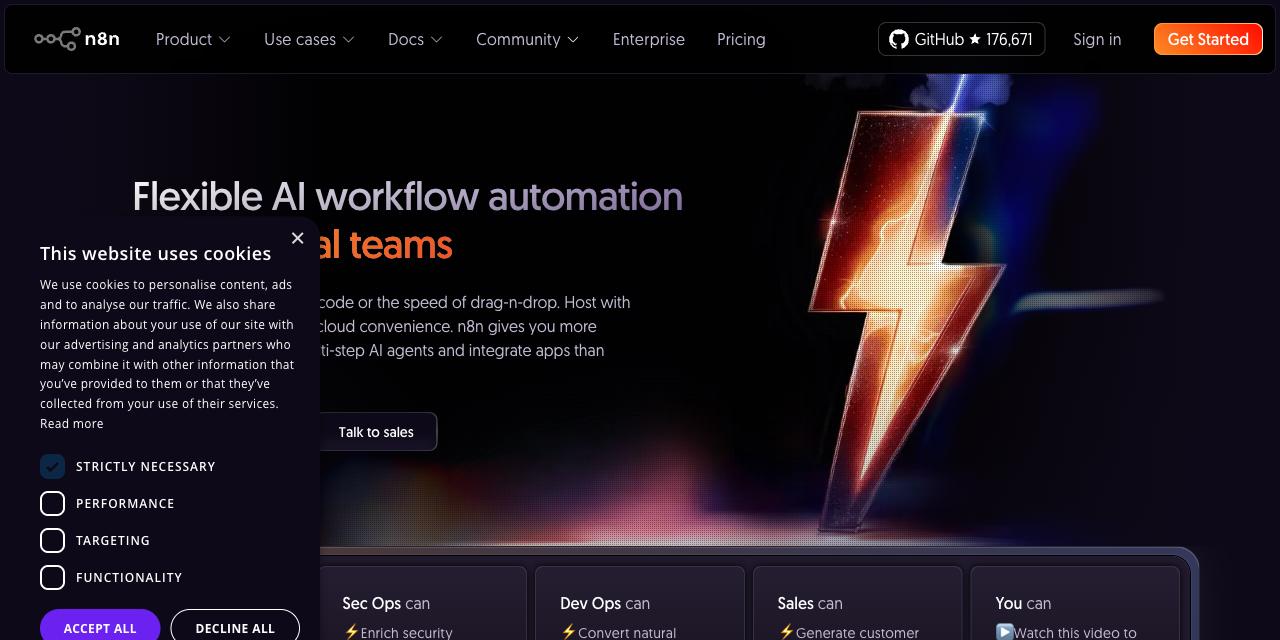
Task: Click the lightning icon in Sec Ops card
Action: coord(351,632)
